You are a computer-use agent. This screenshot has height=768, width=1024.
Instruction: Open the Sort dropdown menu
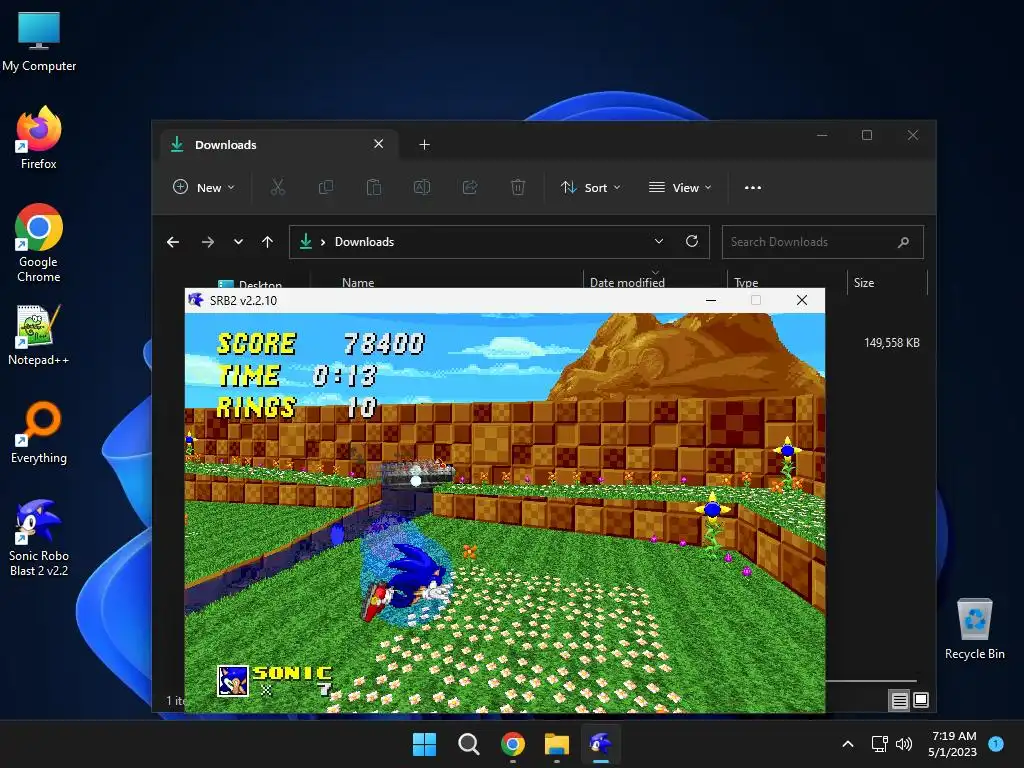click(590, 187)
